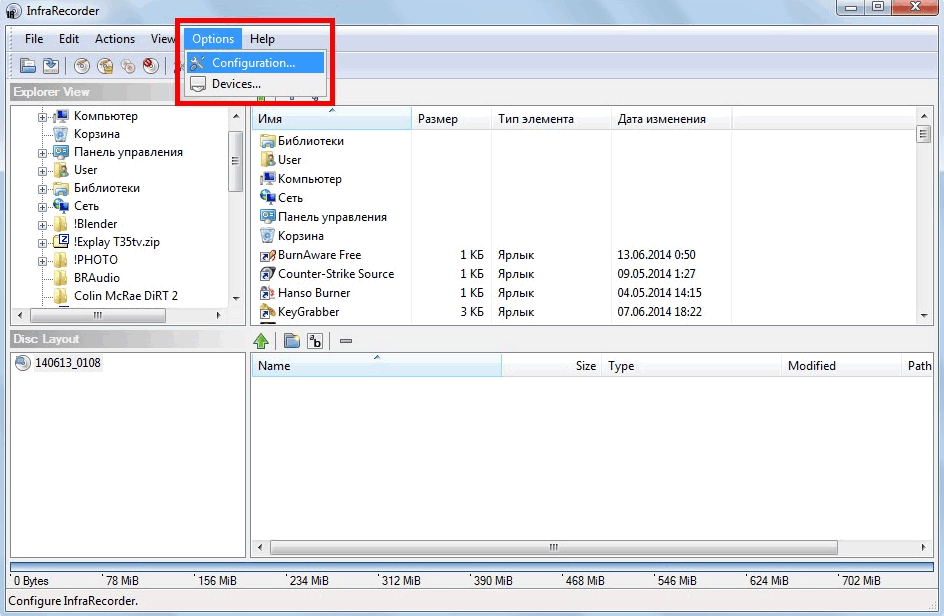Click the Save project toolbar icon
This screenshot has width=944, height=616.
(51, 65)
